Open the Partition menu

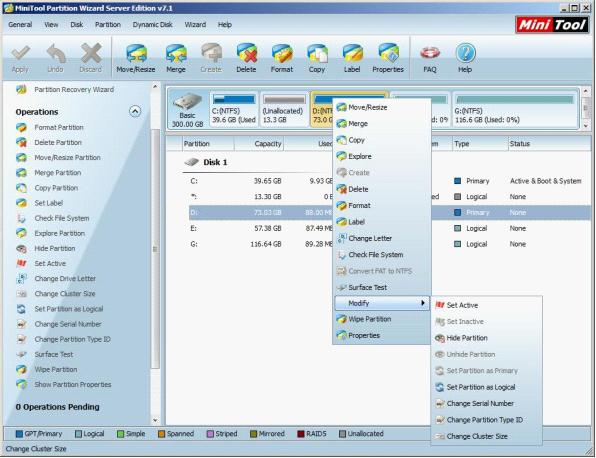pyautogui.click(x=108, y=25)
